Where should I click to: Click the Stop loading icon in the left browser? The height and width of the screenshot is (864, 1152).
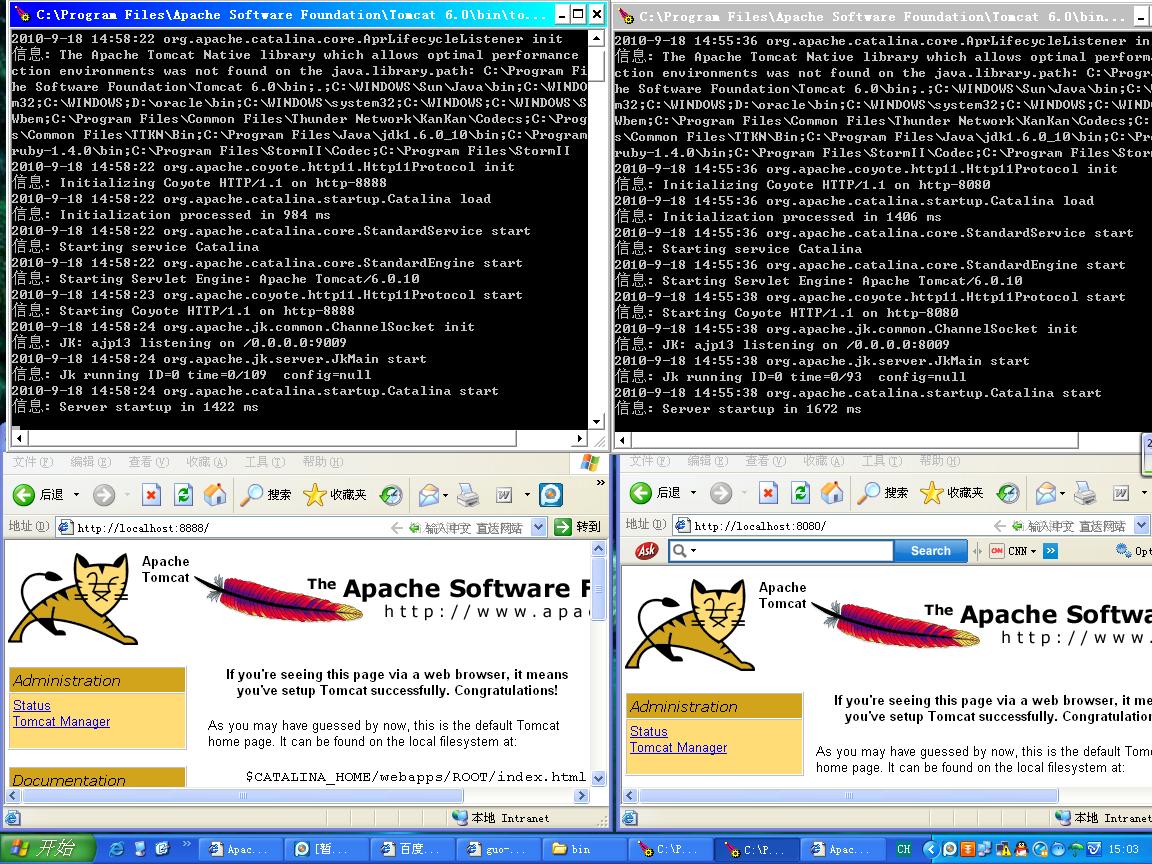point(152,494)
